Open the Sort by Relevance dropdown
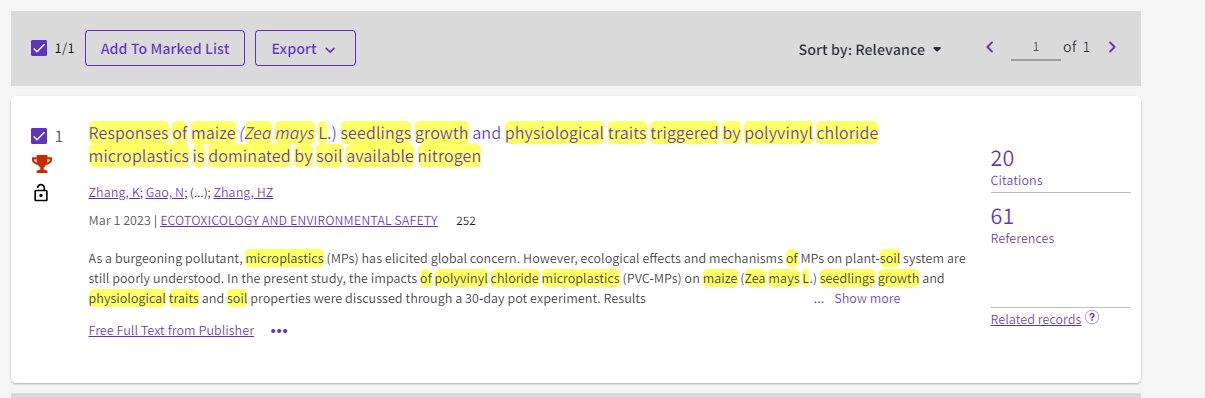Image resolution: width=1205 pixels, height=398 pixels. point(870,50)
